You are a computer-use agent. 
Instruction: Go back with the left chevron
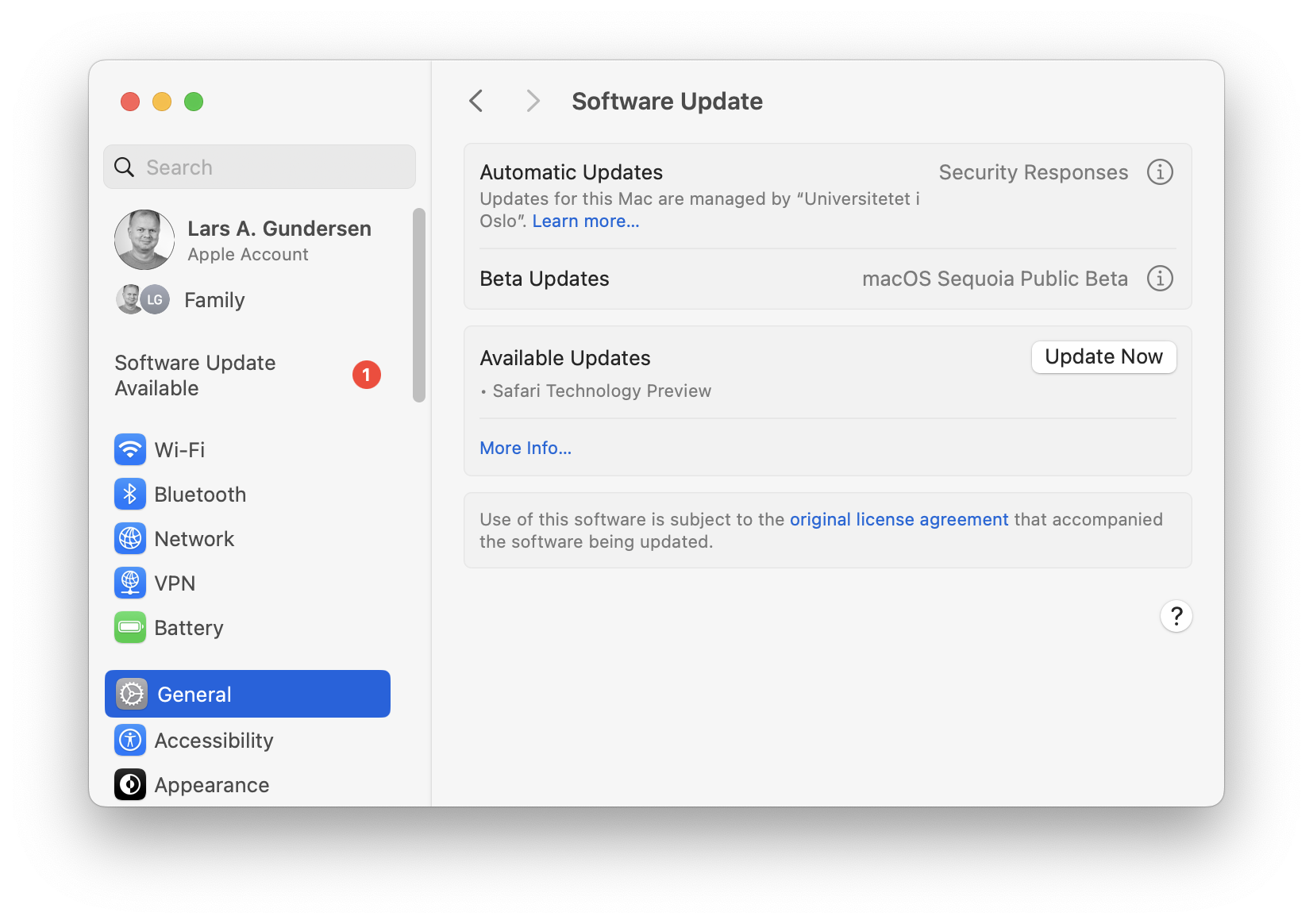point(476,101)
